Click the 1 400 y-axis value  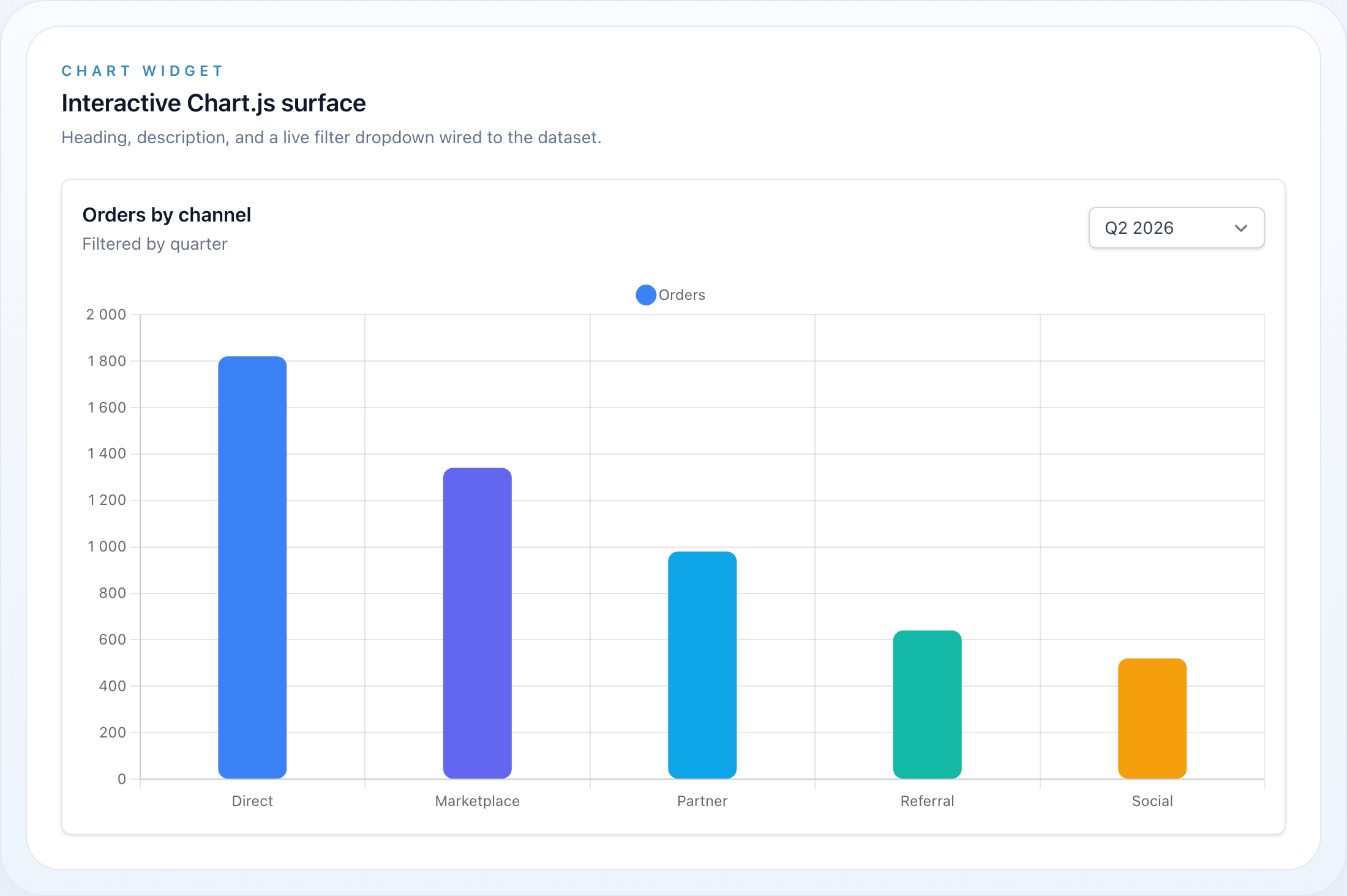click(x=107, y=454)
